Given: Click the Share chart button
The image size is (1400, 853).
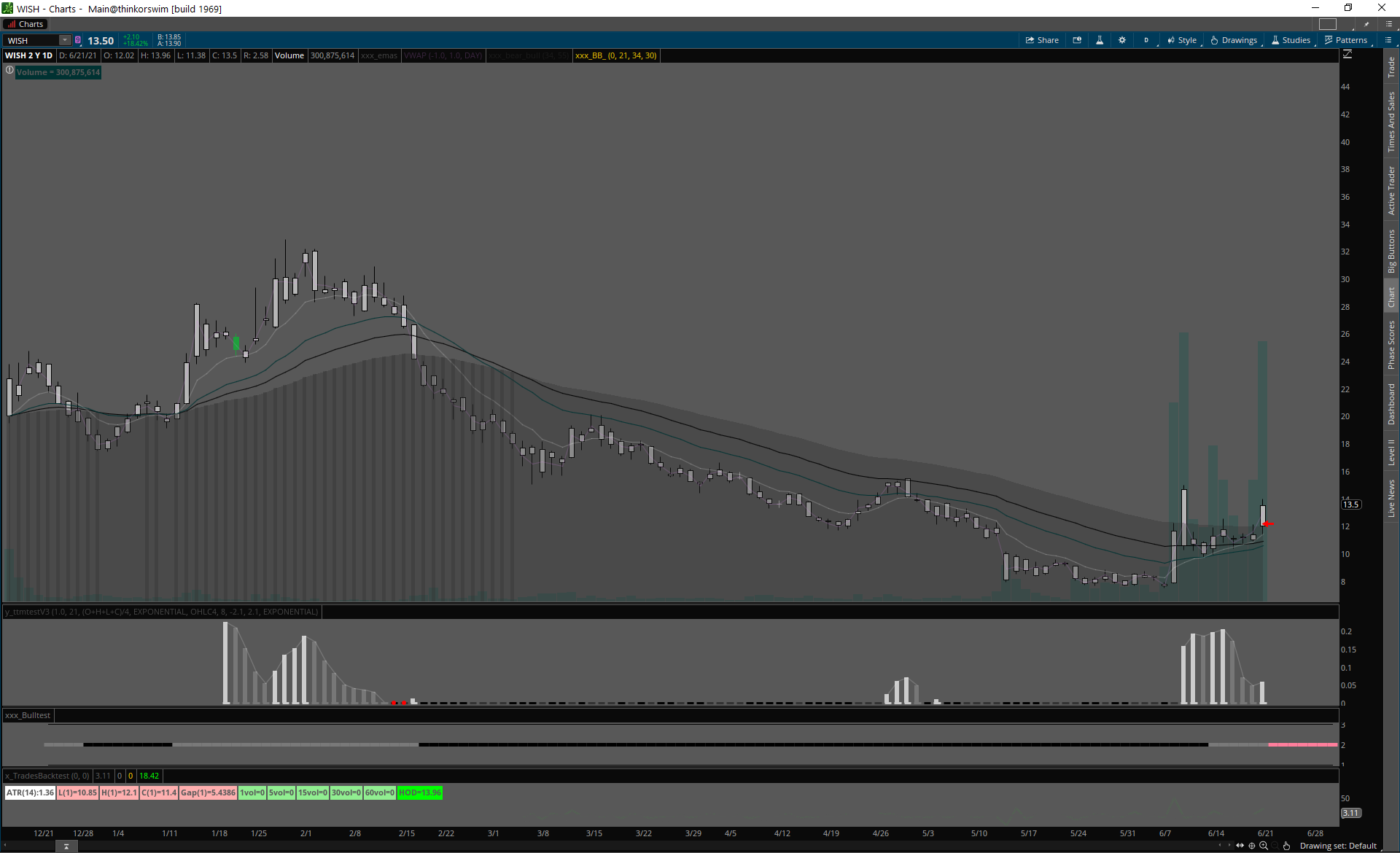Looking at the screenshot, I should pos(1042,40).
